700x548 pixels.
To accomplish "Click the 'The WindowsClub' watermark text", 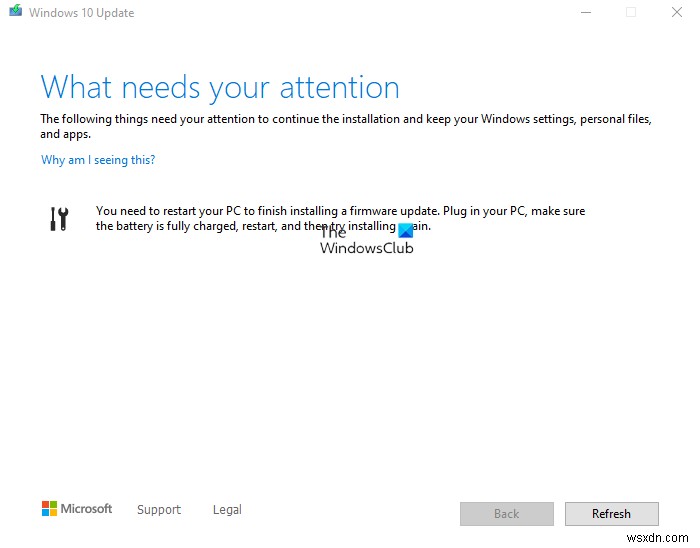I will pos(366,248).
